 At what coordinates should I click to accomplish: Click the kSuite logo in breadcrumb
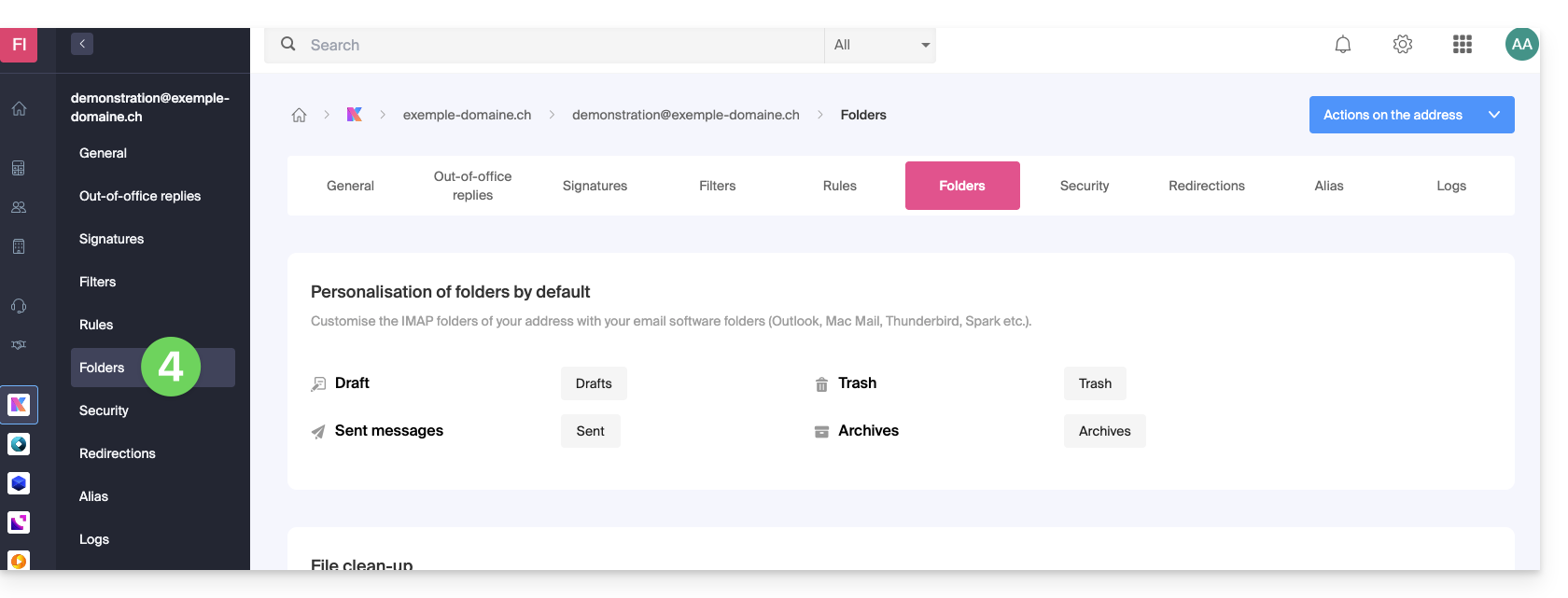(355, 115)
